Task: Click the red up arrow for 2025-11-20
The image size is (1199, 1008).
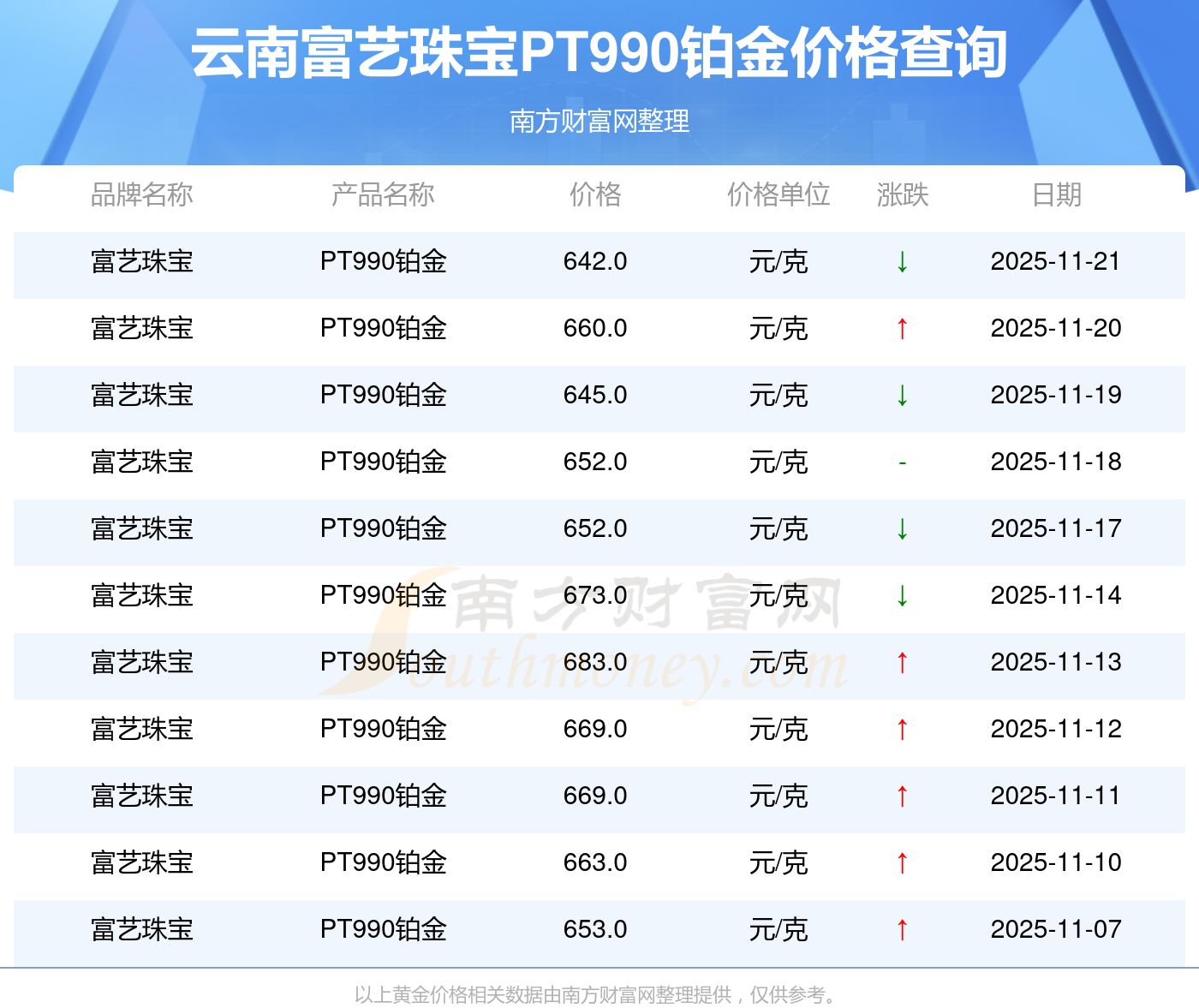Action: [x=902, y=329]
